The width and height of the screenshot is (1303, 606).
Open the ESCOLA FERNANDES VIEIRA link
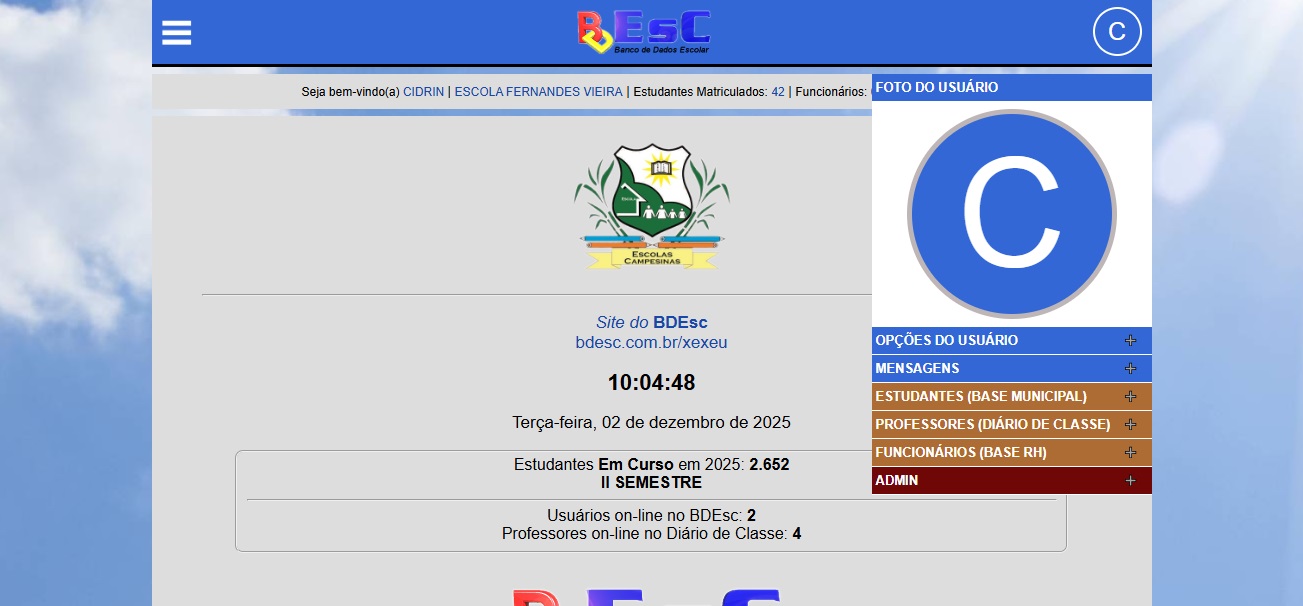538,92
